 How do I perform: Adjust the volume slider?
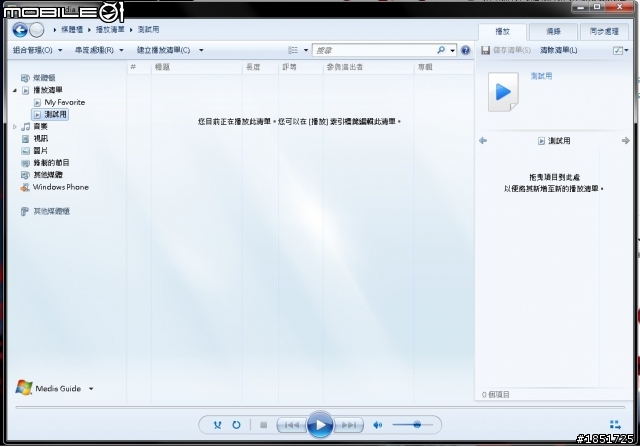coord(412,425)
